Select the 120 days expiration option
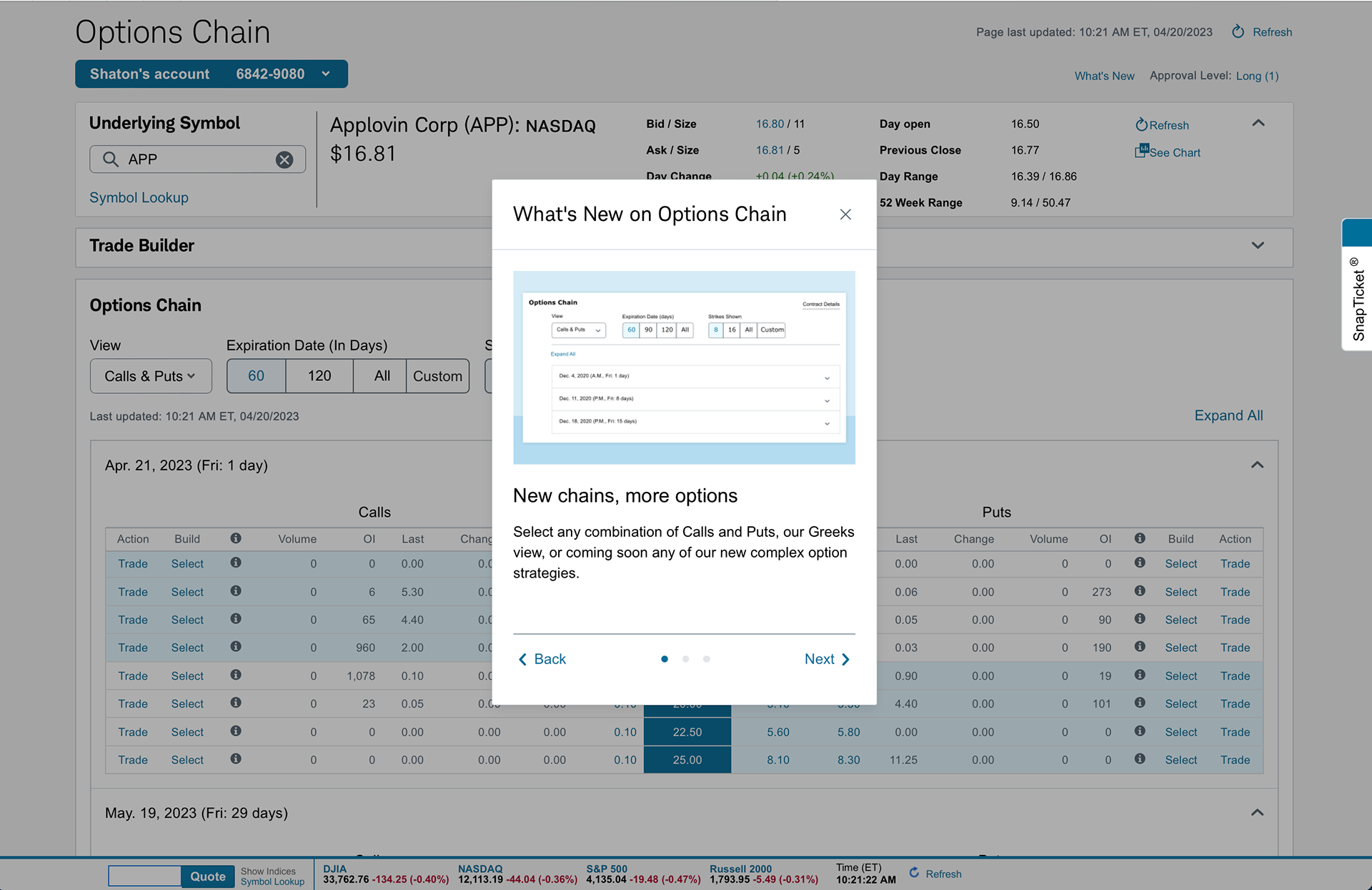The image size is (1372, 890). 319,376
